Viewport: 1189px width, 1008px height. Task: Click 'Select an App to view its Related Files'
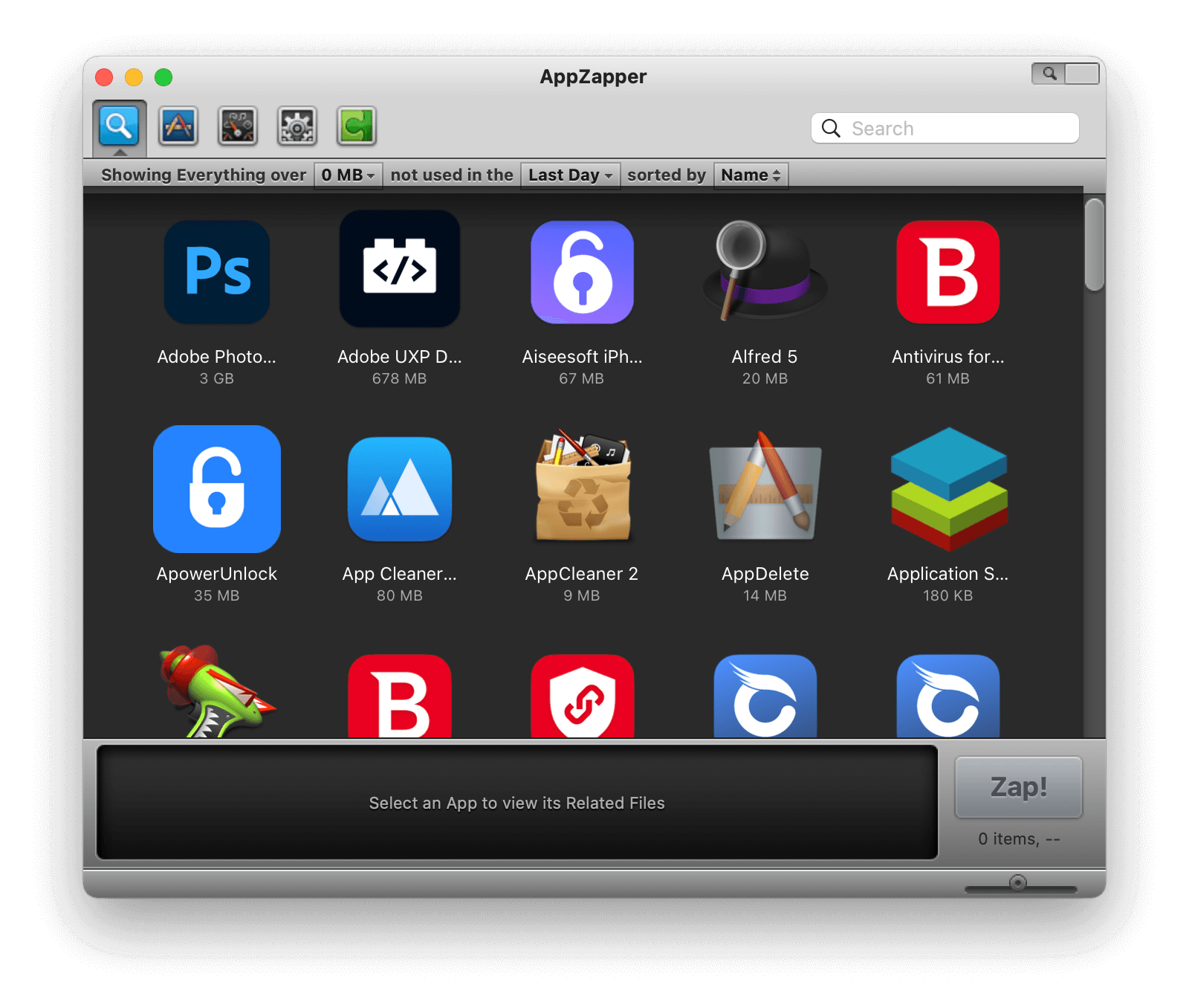pos(517,804)
